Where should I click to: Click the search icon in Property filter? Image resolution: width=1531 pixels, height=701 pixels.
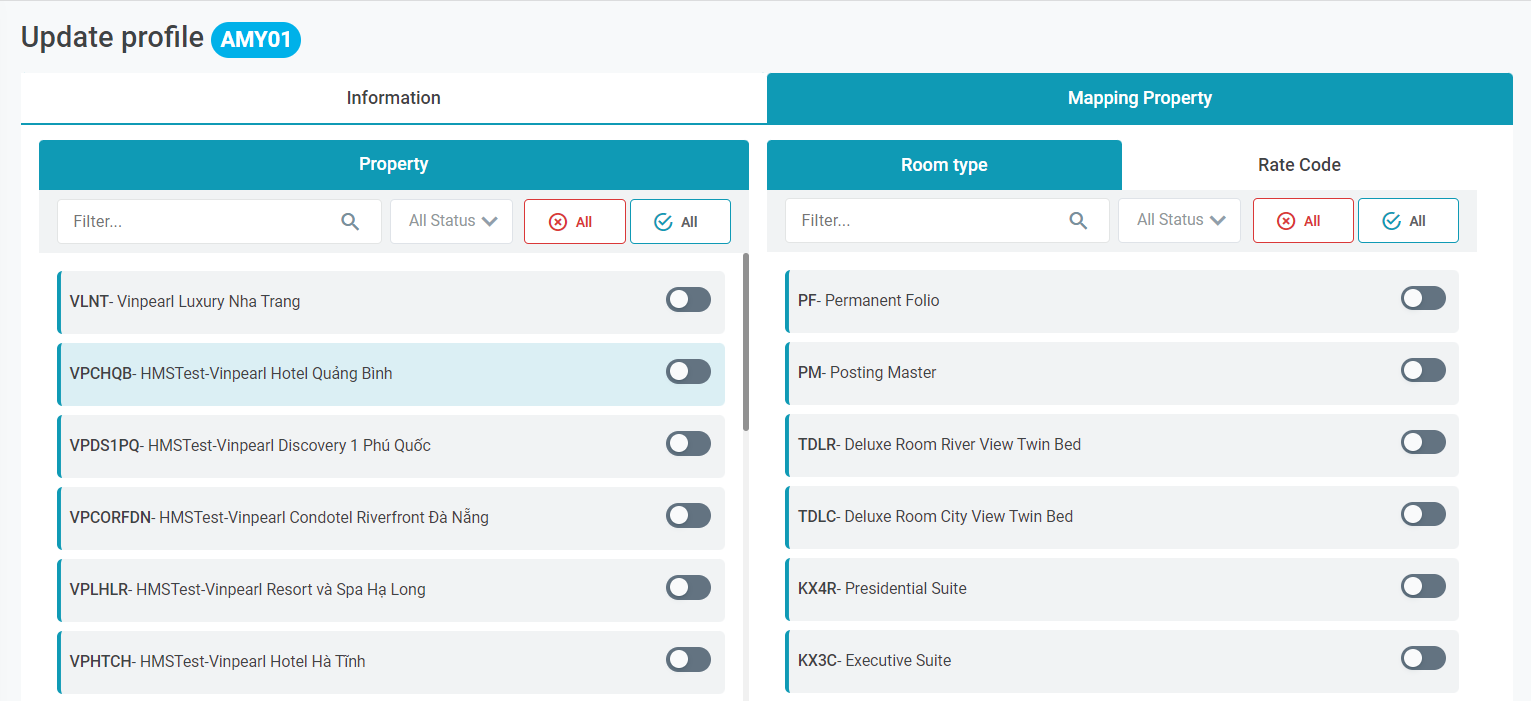(x=350, y=222)
